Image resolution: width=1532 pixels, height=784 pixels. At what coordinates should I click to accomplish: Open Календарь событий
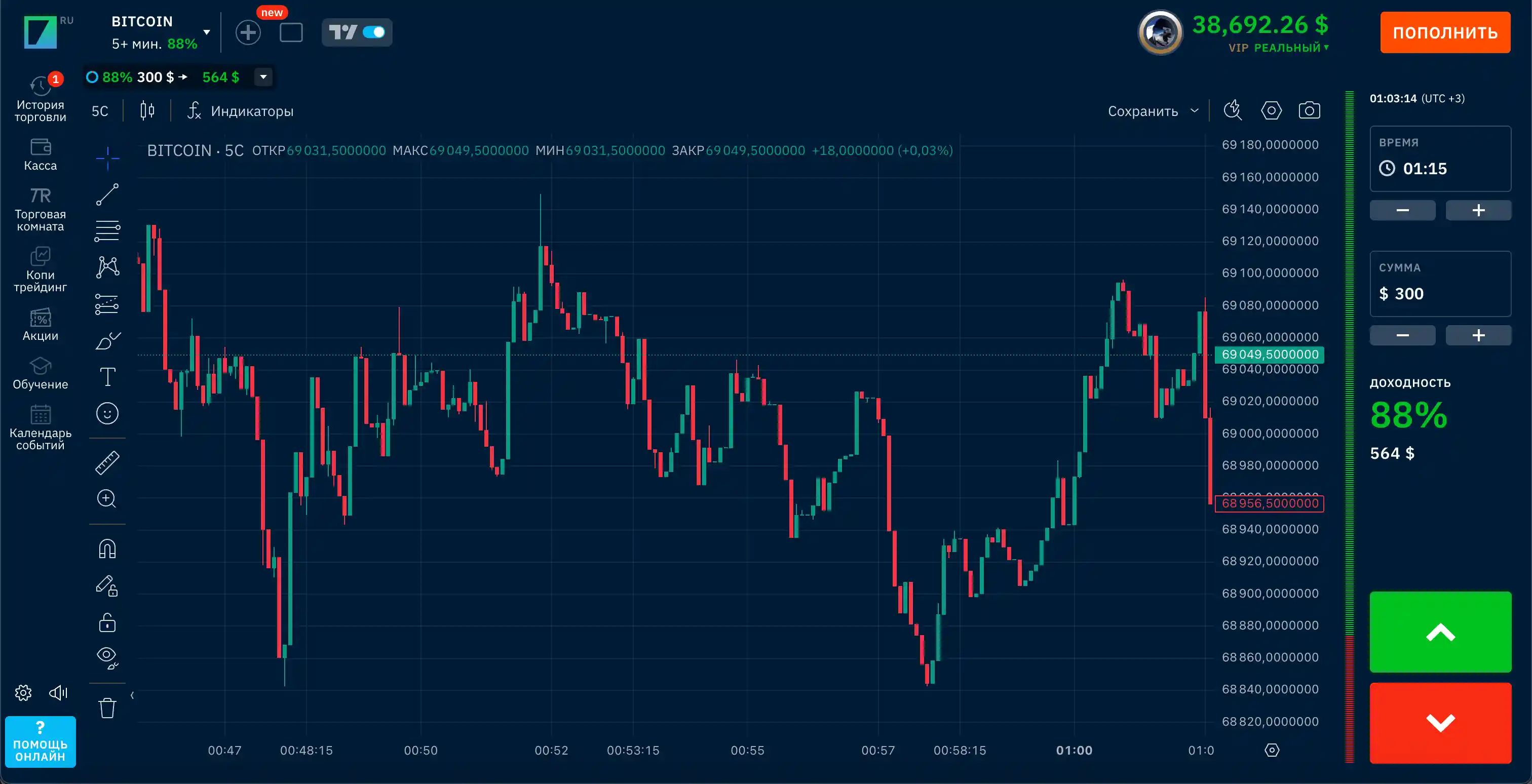coord(41,428)
